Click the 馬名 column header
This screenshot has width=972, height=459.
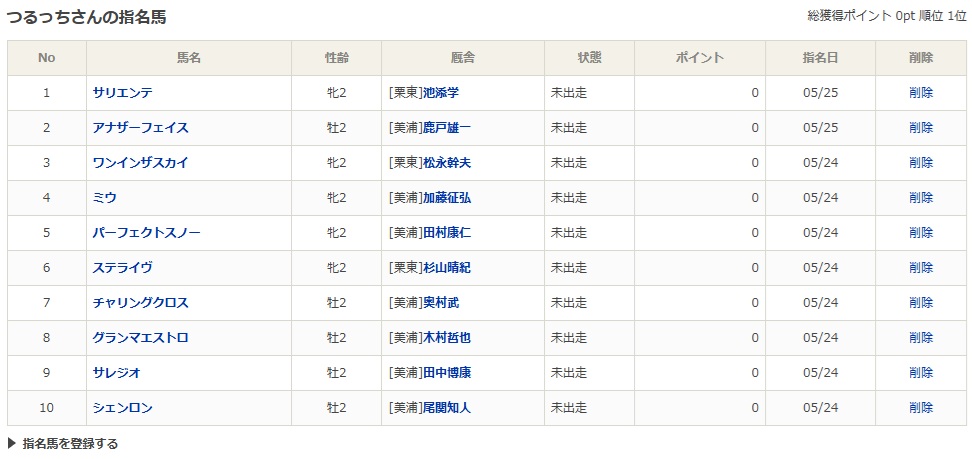[188, 58]
